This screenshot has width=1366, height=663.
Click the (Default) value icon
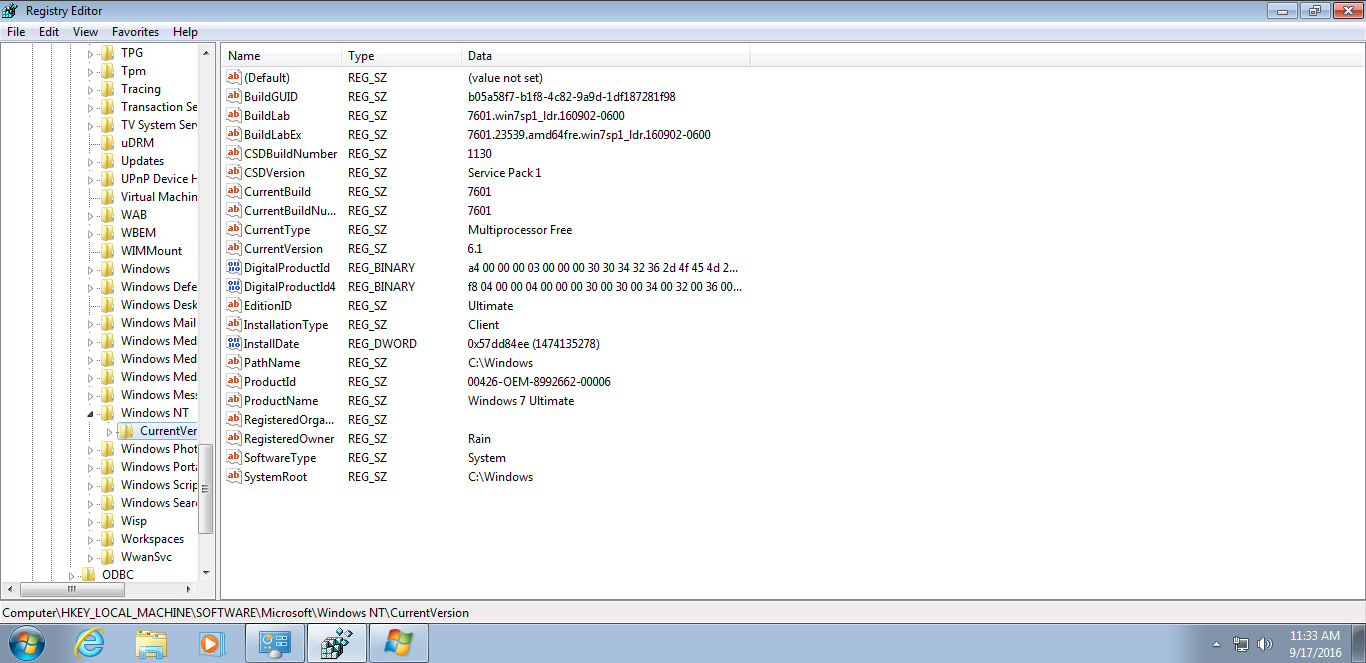pos(235,78)
